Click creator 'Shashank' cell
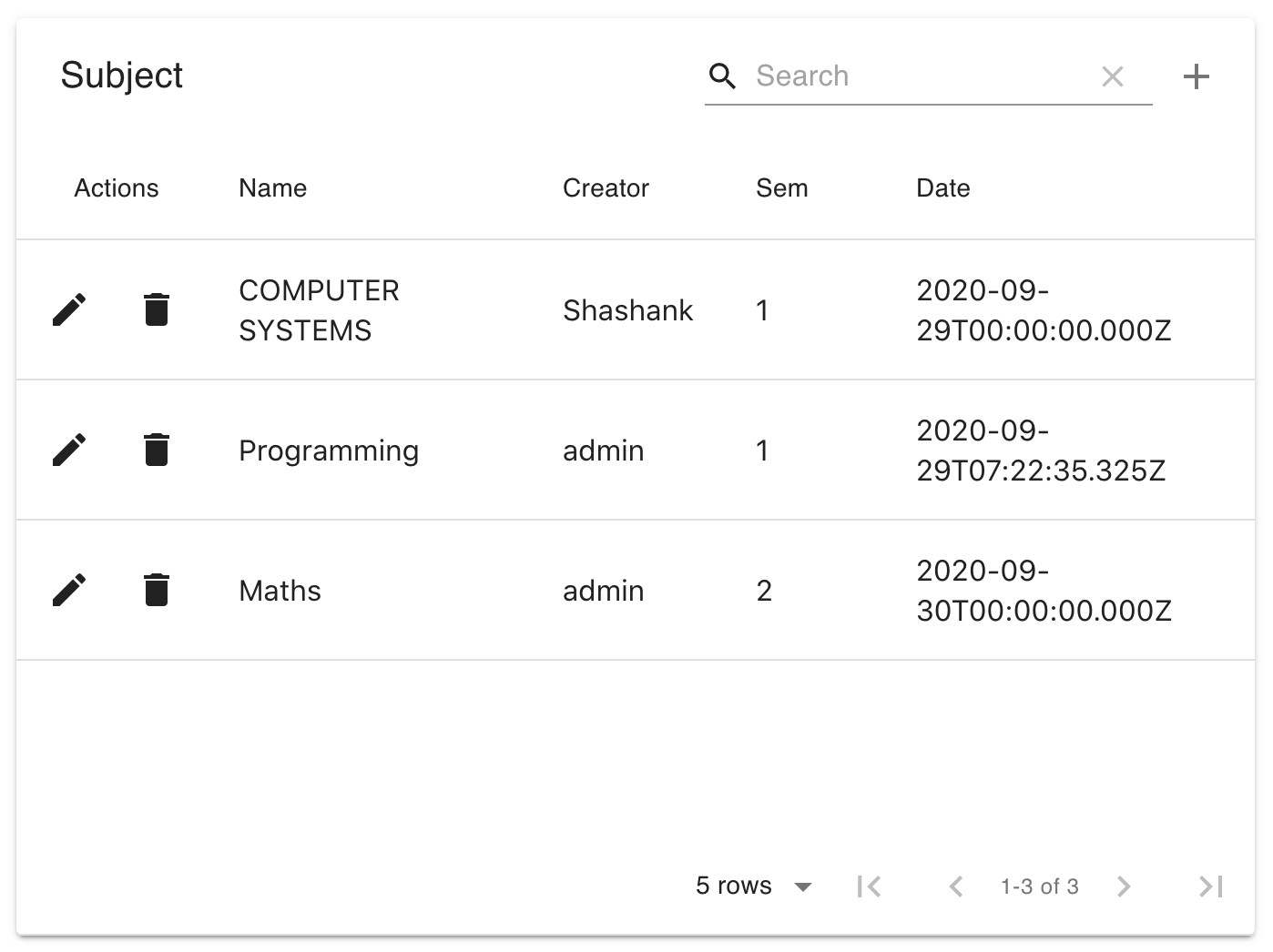 click(628, 310)
